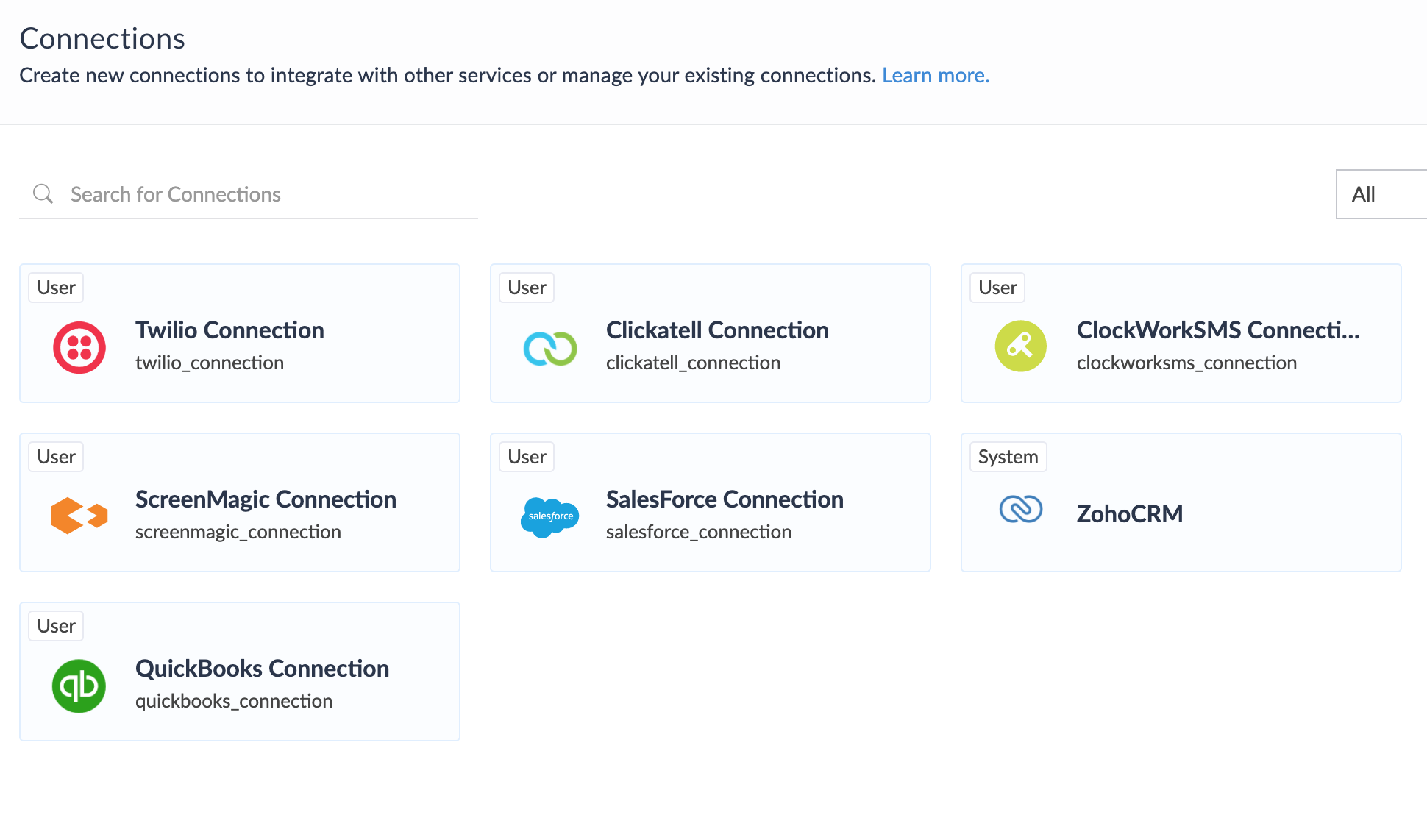Click the User badge on Twilio Connection
1427x840 pixels.
[55, 287]
